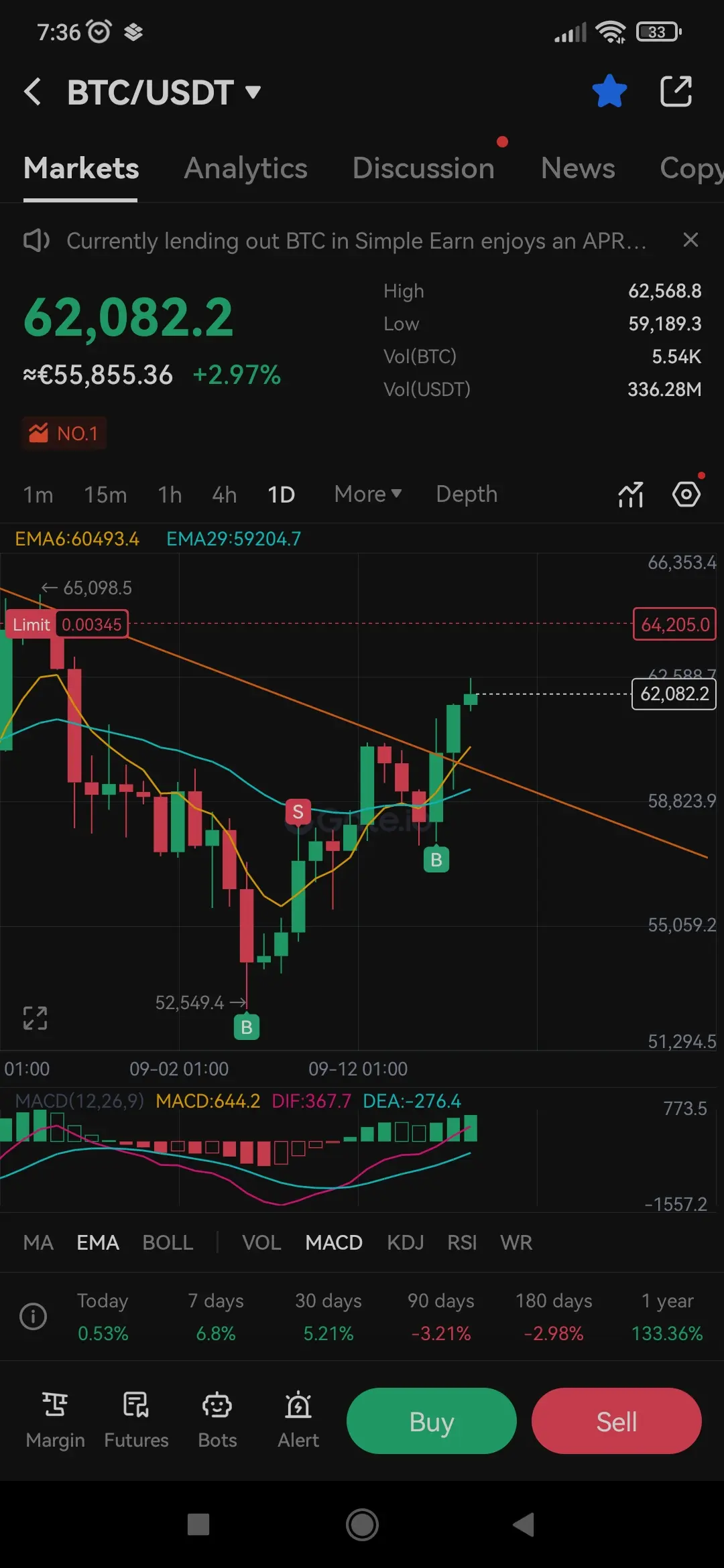This screenshot has width=724, height=1568.
Task: Tap Android recent apps square button
Action: [198, 1524]
